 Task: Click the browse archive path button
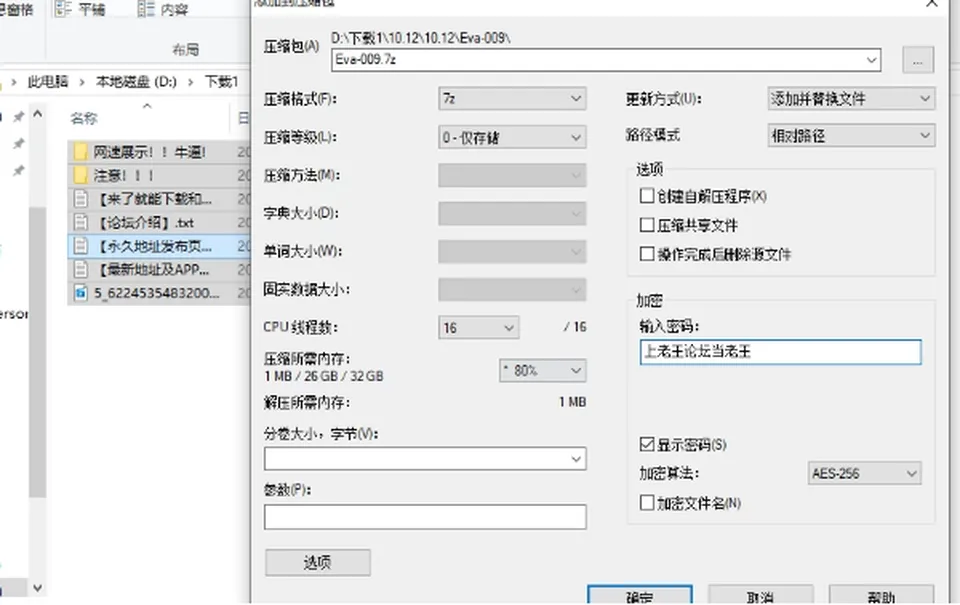[918, 61]
